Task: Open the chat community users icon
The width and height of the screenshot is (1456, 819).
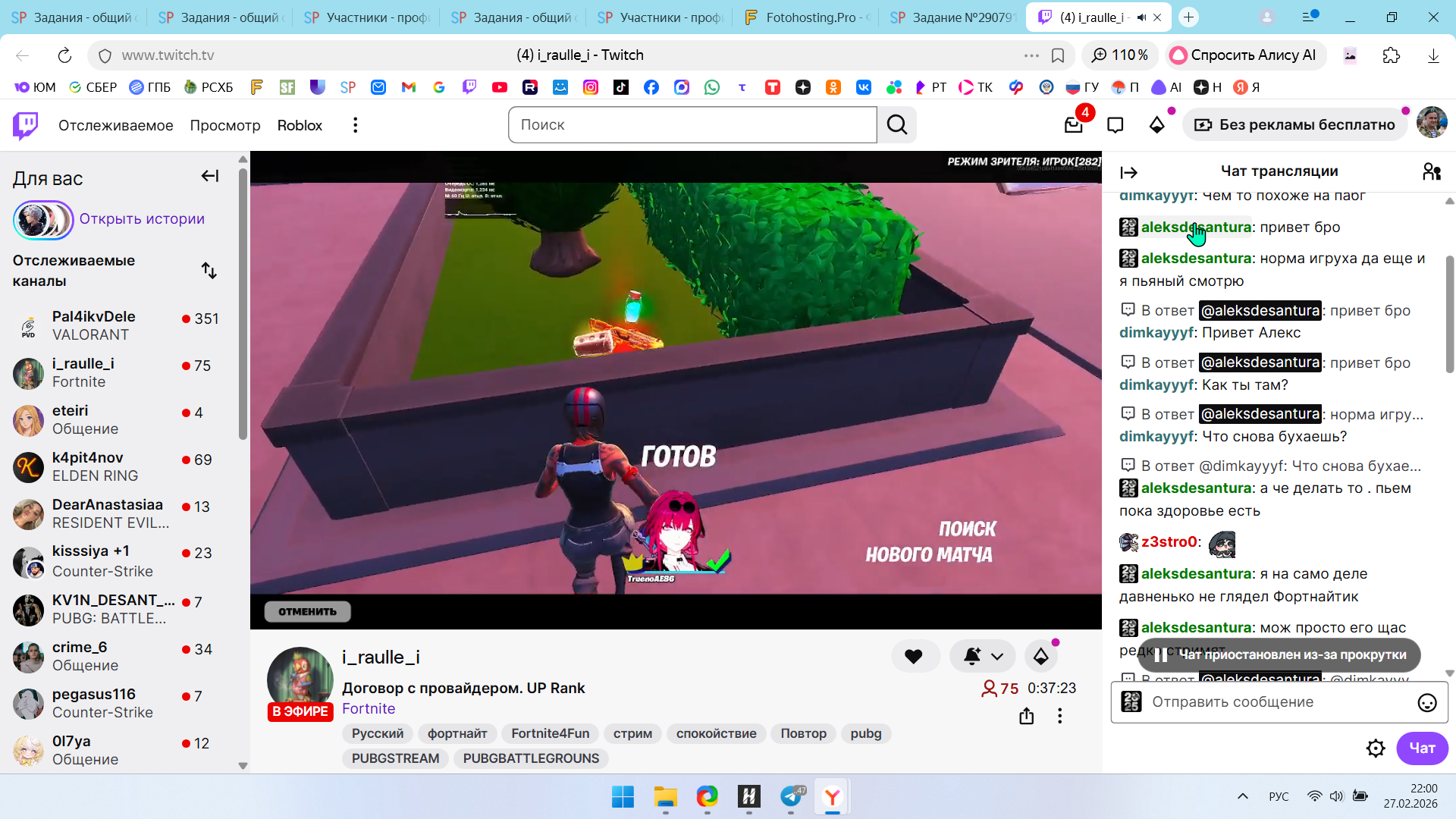Action: tap(1431, 172)
